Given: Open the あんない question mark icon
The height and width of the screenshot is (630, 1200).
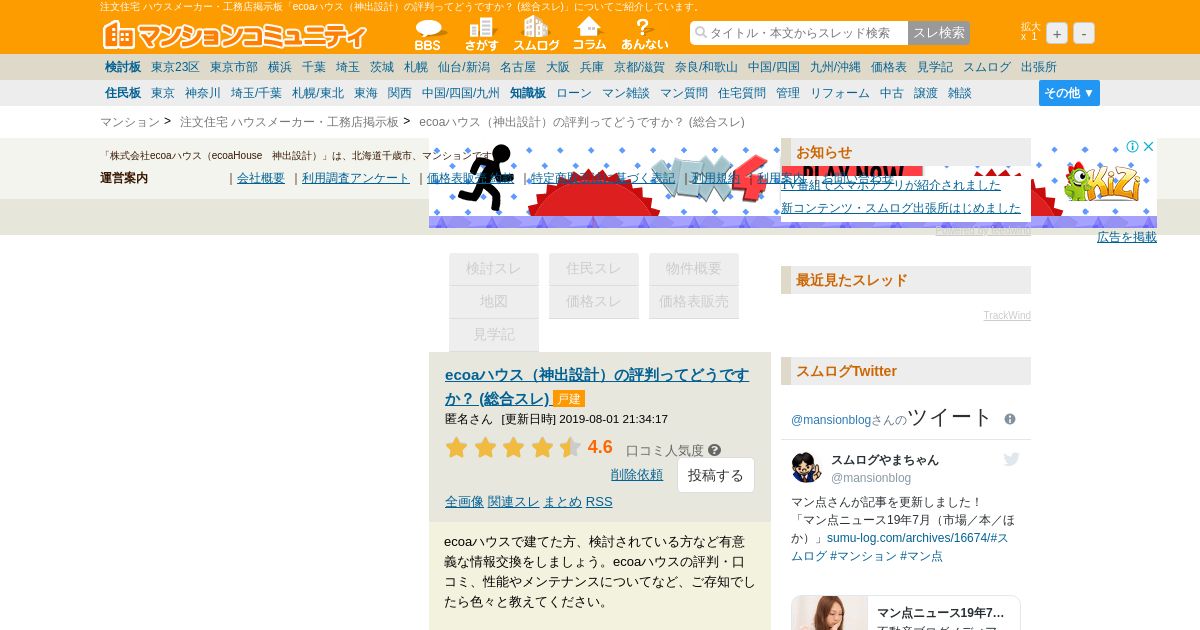Looking at the screenshot, I should coord(644,35).
